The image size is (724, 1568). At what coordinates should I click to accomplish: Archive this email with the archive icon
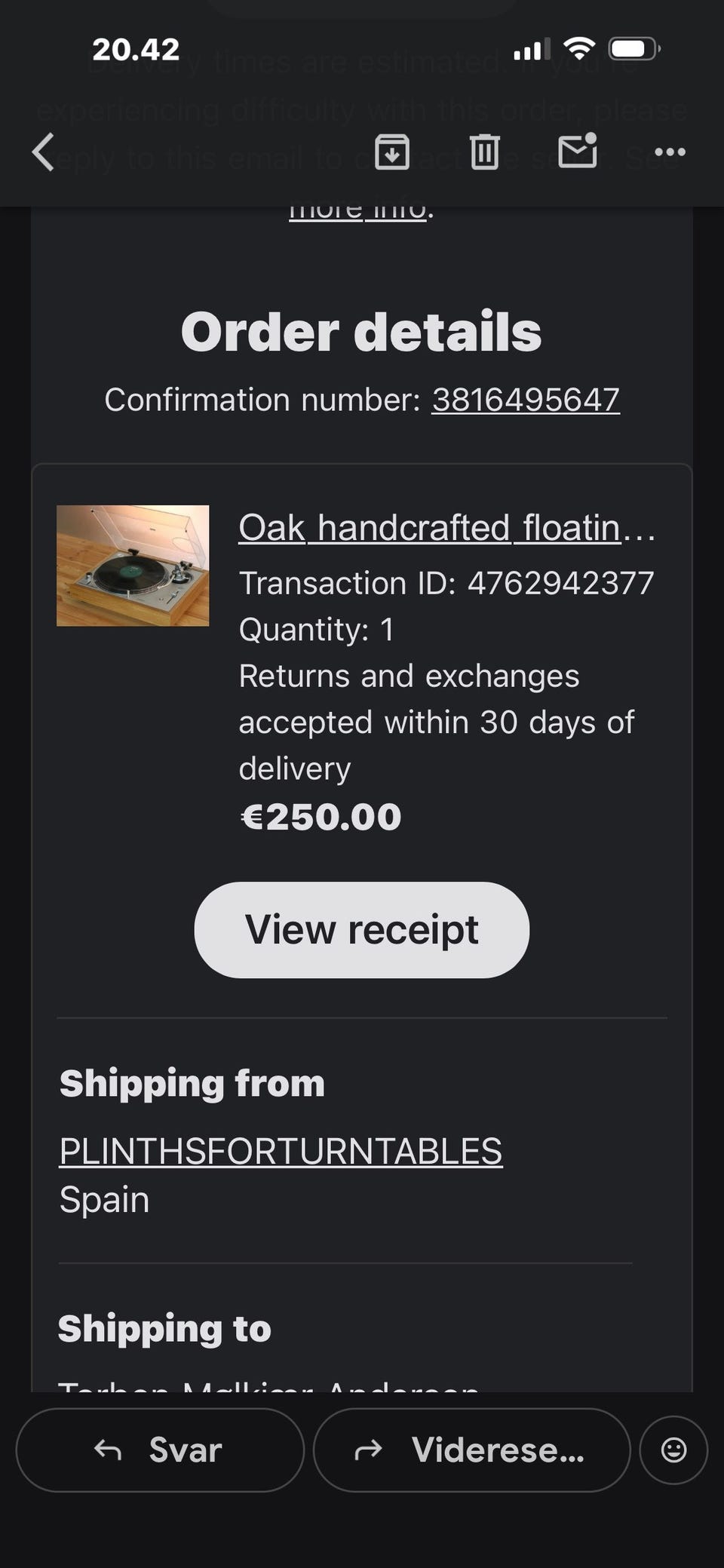click(x=392, y=152)
